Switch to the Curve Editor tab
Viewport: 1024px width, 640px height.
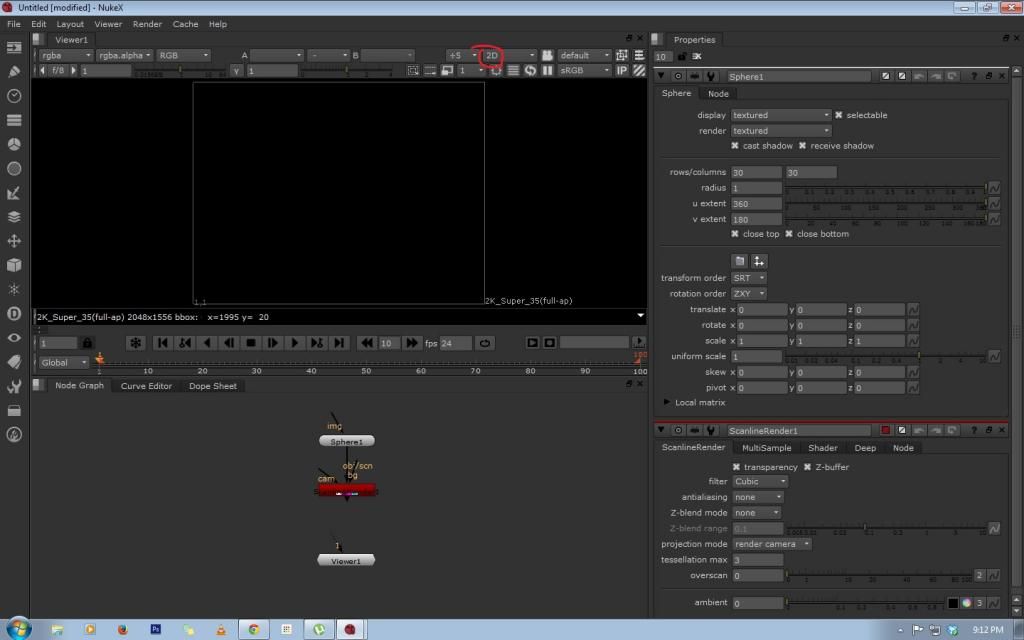point(146,386)
